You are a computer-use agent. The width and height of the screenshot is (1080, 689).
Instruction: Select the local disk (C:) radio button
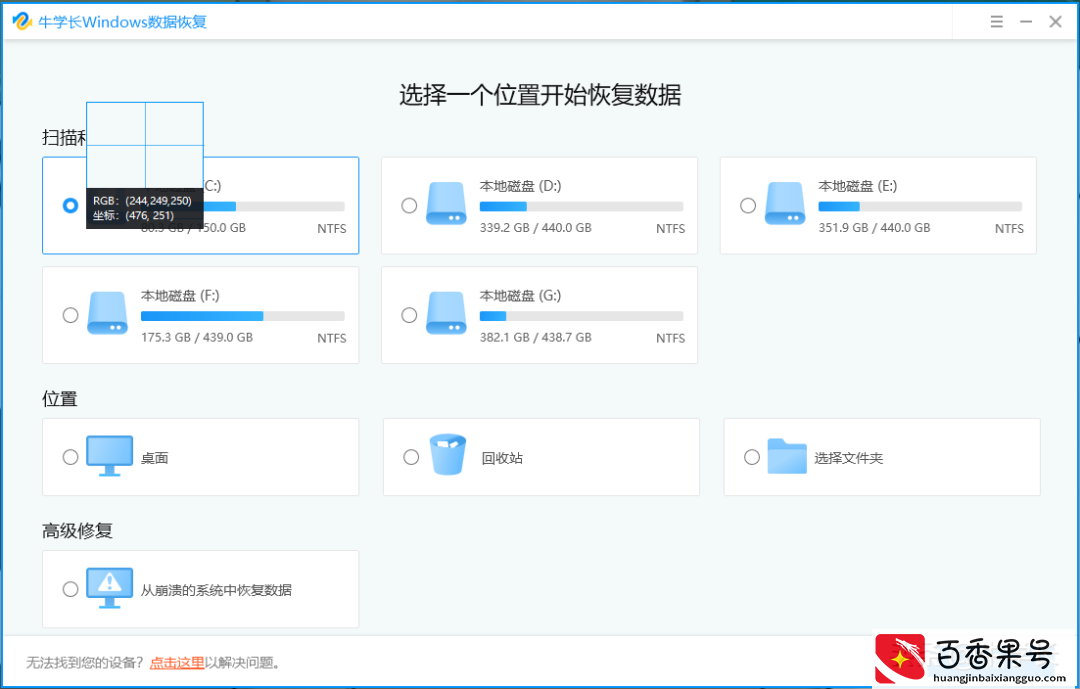click(70, 205)
